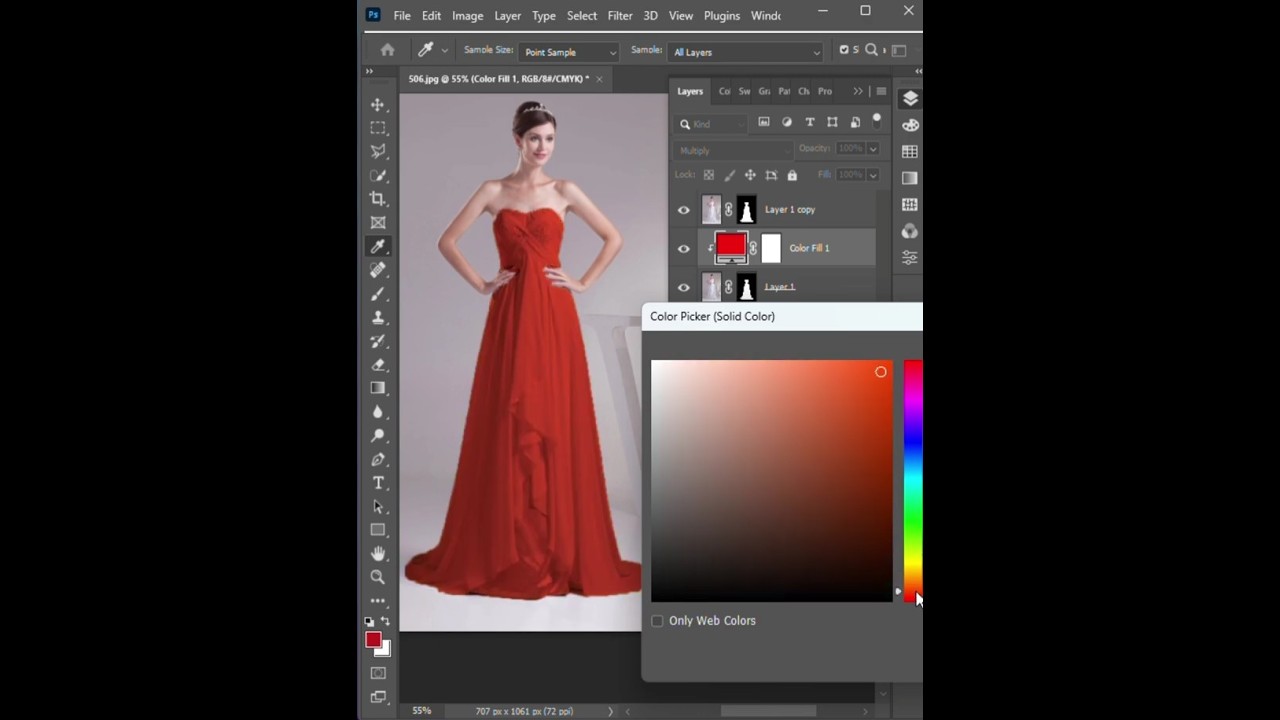This screenshot has width=1280, height=720.
Task: Toggle layer filtering on/off switch
Action: point(877,120)
